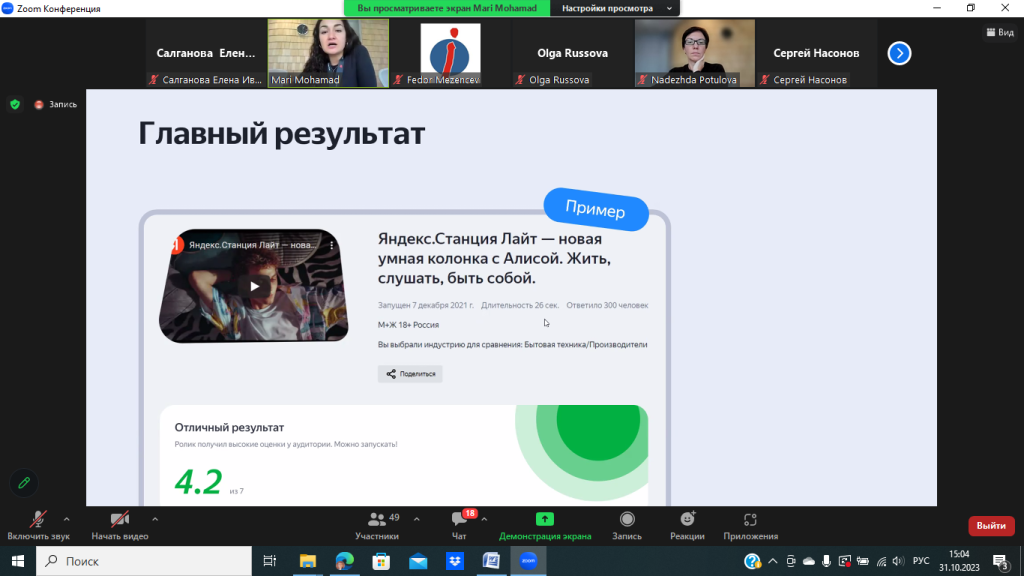Open the Приложения apps panel

pyautogui.click(x=750, y=526)
